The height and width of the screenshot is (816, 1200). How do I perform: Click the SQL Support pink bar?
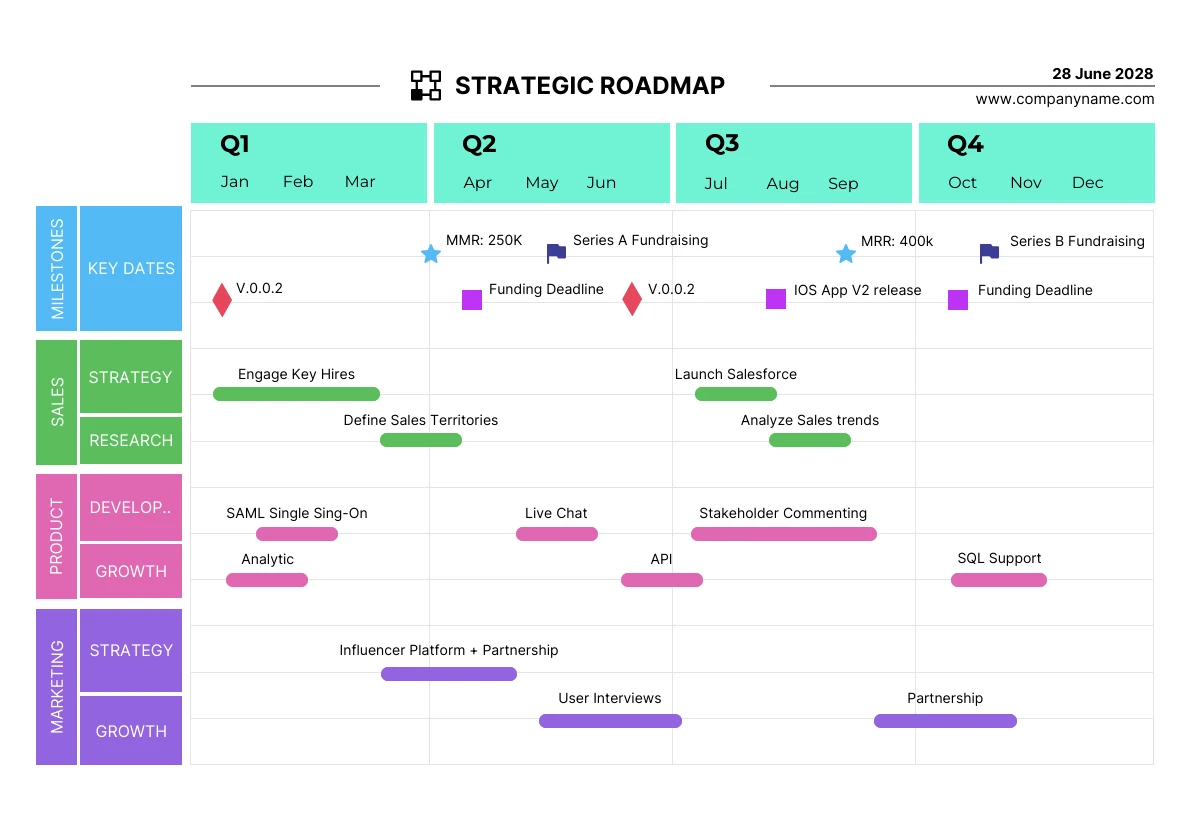pyautogui.click(x=999, y=580)
